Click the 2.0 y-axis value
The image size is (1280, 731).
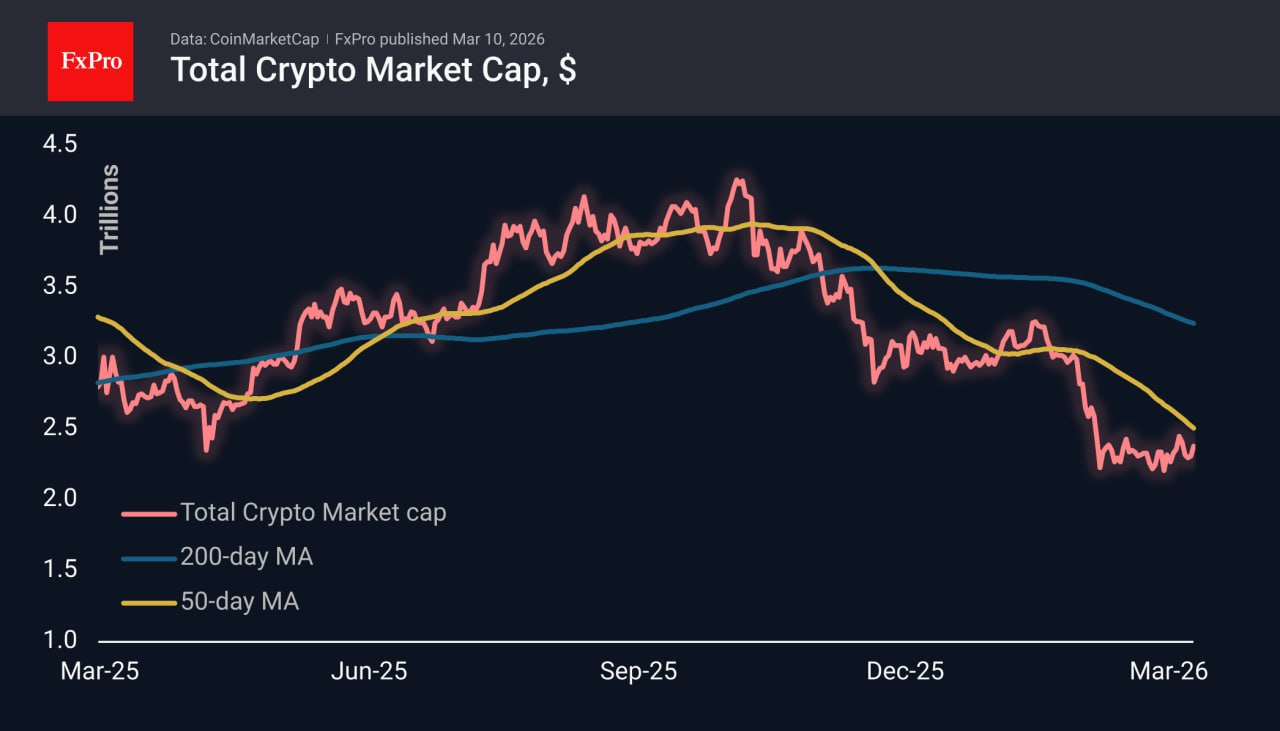point(59,498)
